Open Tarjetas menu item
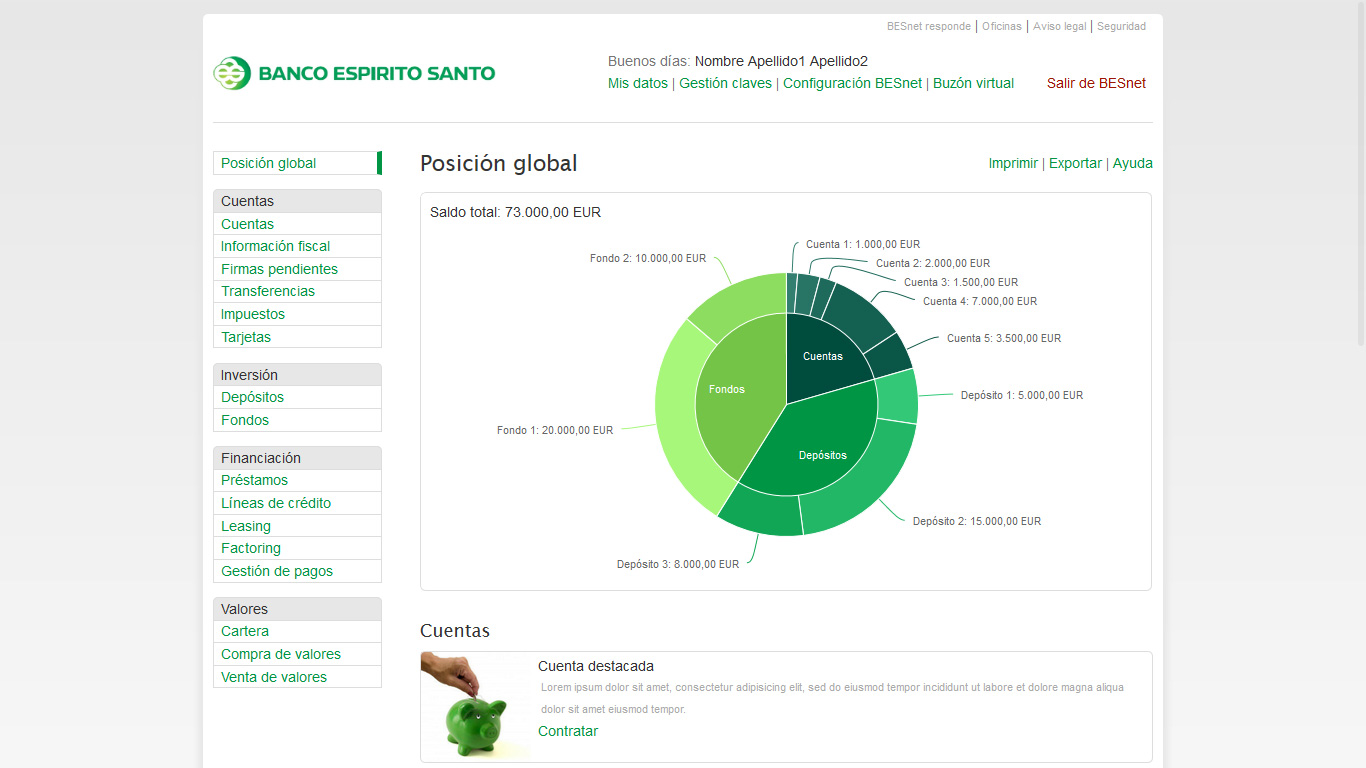Screen dimensions: 1366x768 [297, 337]
